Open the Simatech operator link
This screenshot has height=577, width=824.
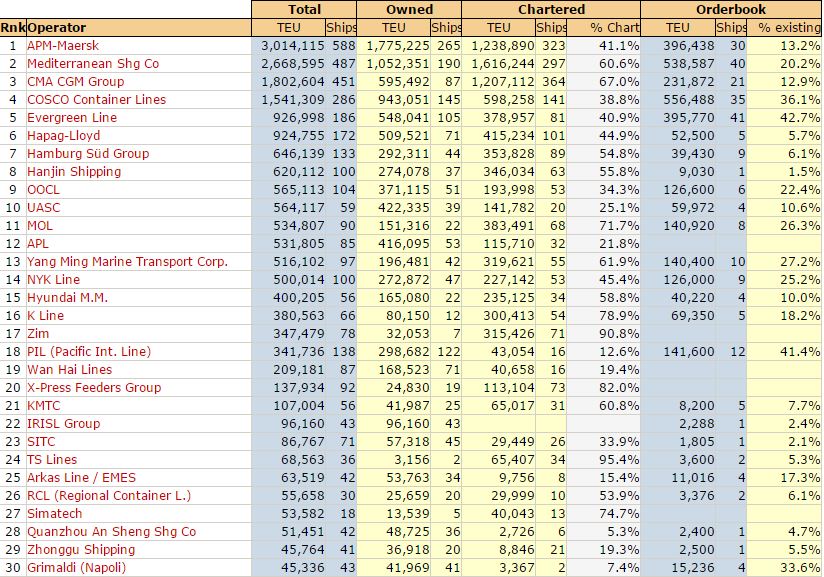(55, 513)
